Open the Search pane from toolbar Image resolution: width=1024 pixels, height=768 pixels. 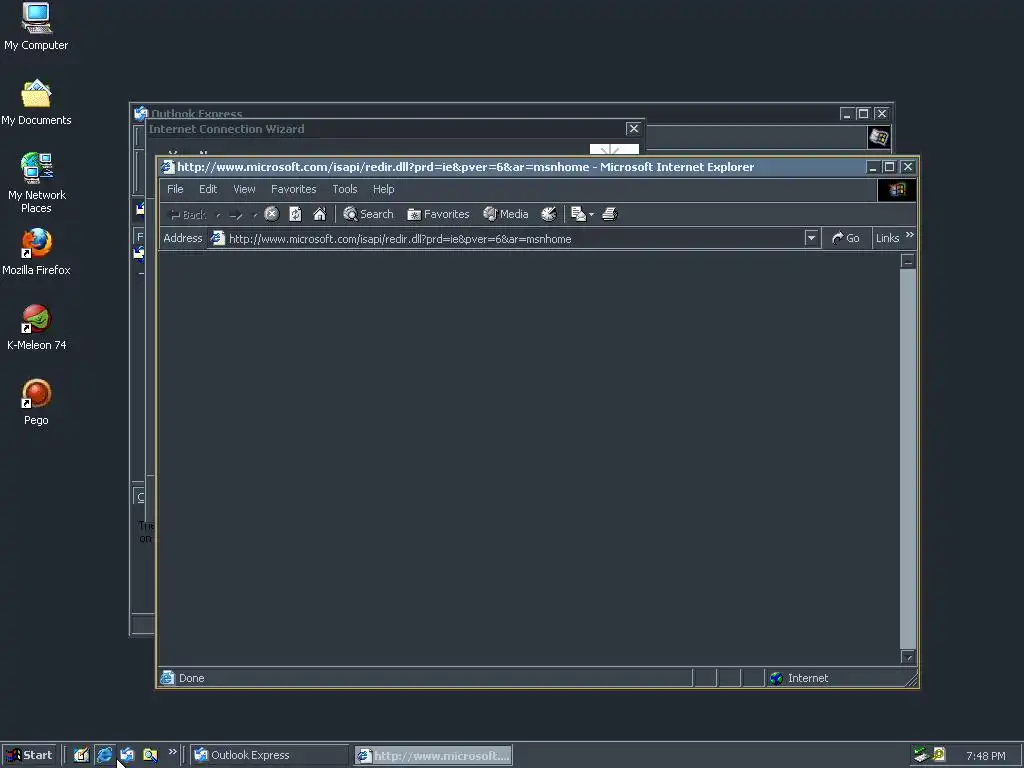point(368,214)
